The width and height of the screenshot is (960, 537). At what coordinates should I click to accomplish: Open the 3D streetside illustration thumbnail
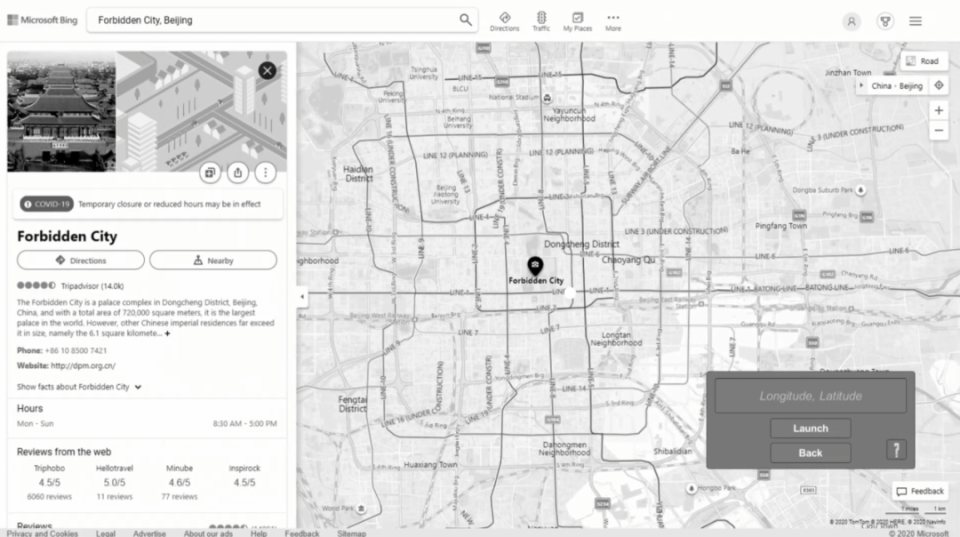pos(201,111)
